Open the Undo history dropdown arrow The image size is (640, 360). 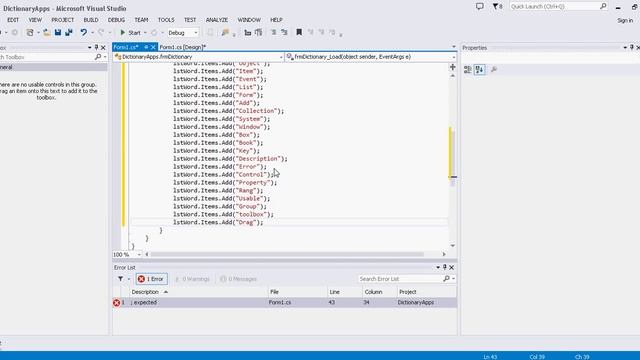pos(92,33)
